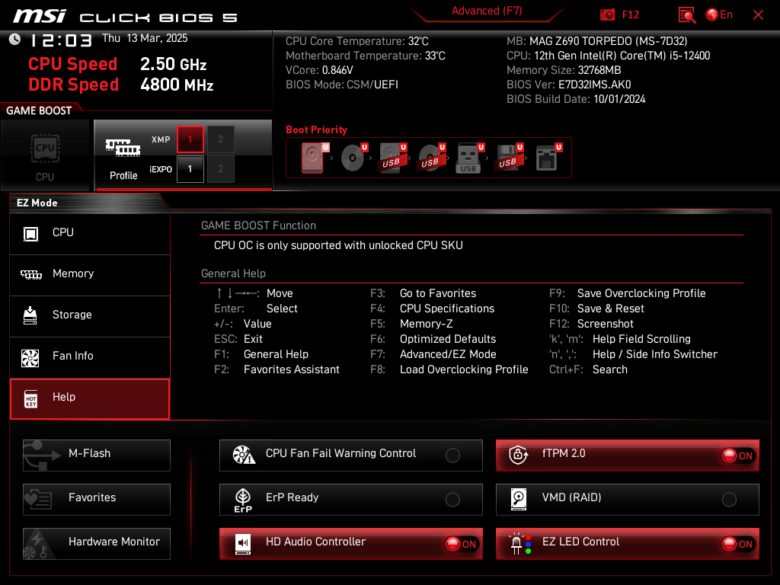Click the Storage sidebar drive icon
The image size is (780, 585).
pos(30,315)
